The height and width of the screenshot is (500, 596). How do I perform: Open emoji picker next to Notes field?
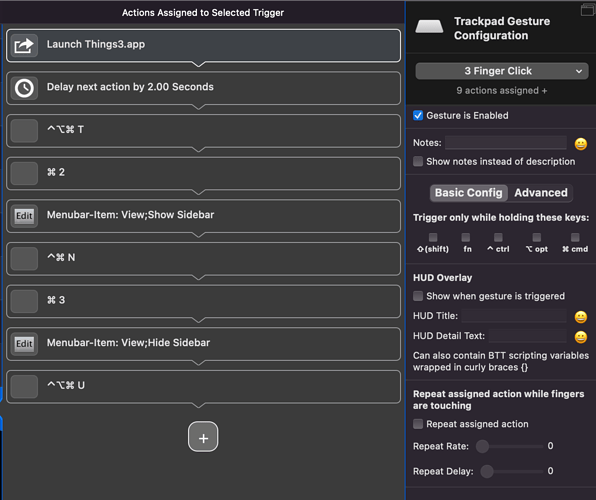[x=580, y=144]
